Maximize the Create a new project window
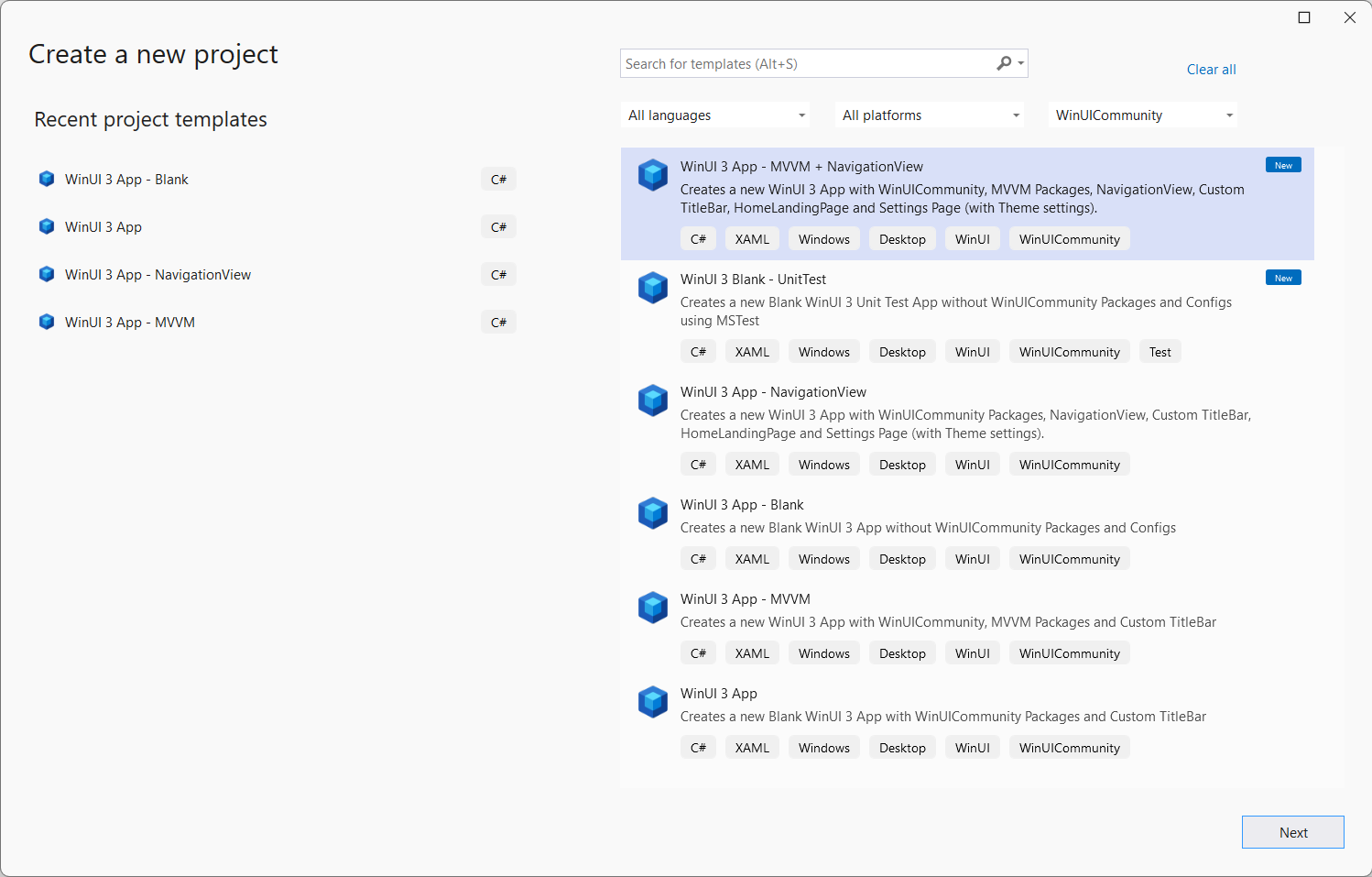The image size is (1372, 877). click(x=1304, y=17)
